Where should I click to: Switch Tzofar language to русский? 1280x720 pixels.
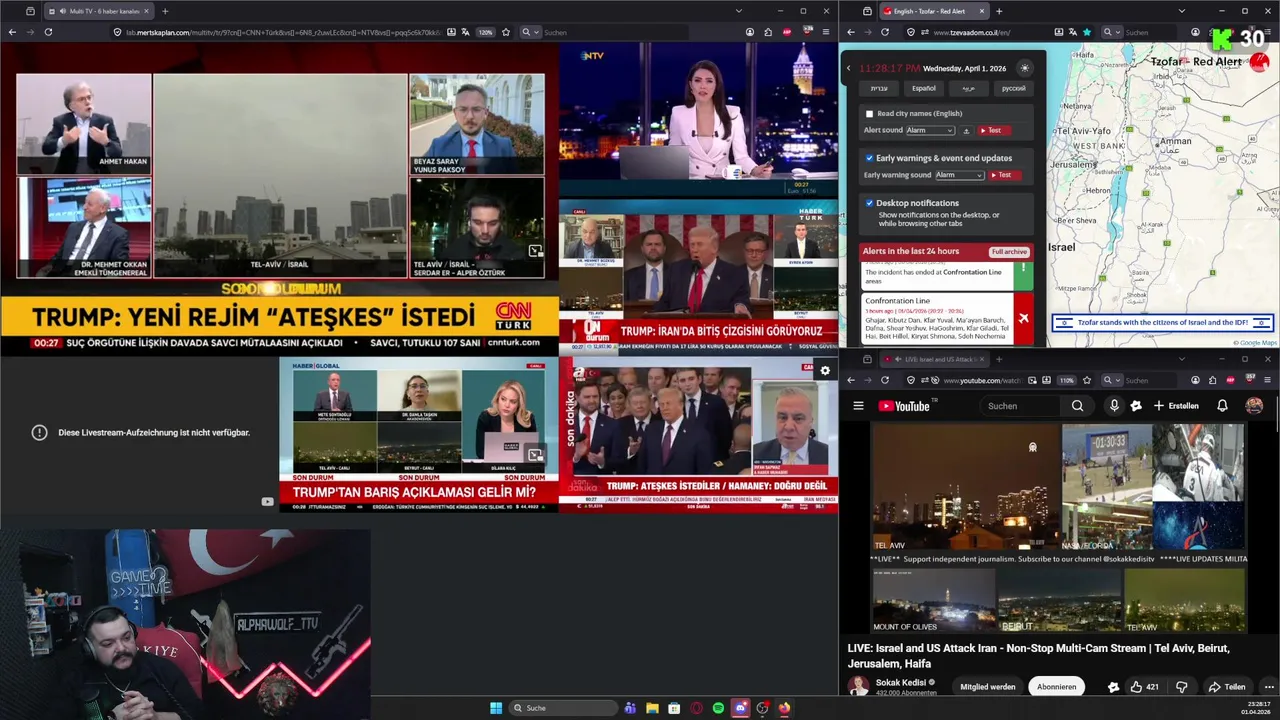click(x=1013, y=88)
